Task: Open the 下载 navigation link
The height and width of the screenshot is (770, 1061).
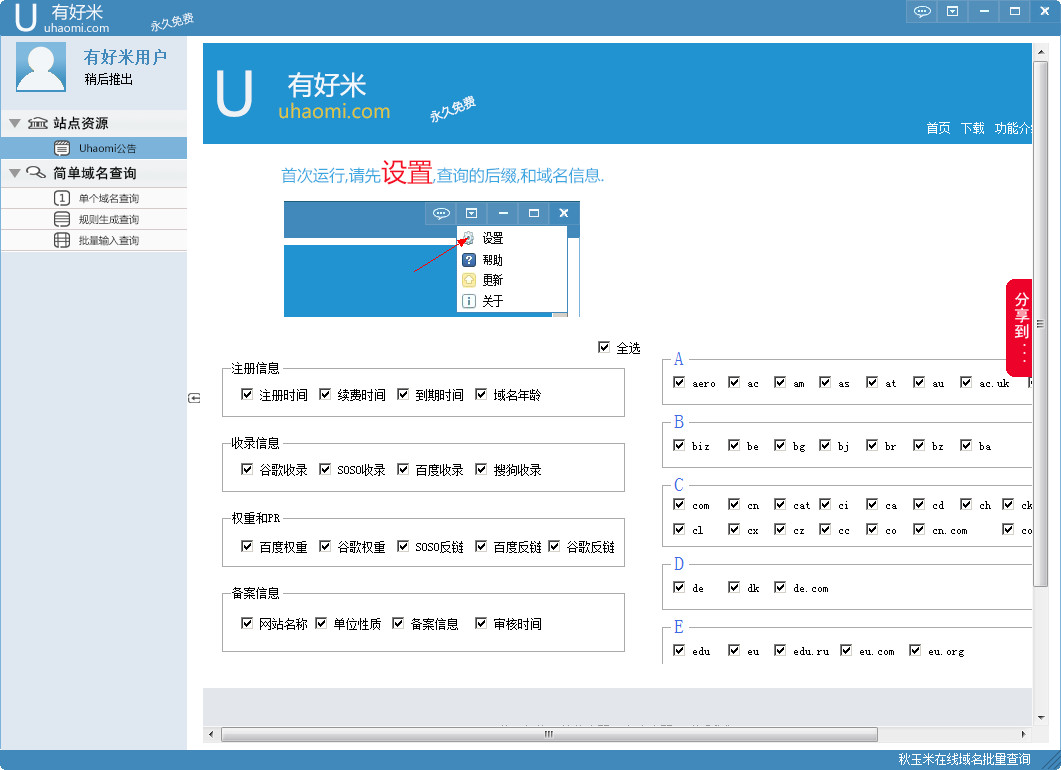Action: [972, 128]
